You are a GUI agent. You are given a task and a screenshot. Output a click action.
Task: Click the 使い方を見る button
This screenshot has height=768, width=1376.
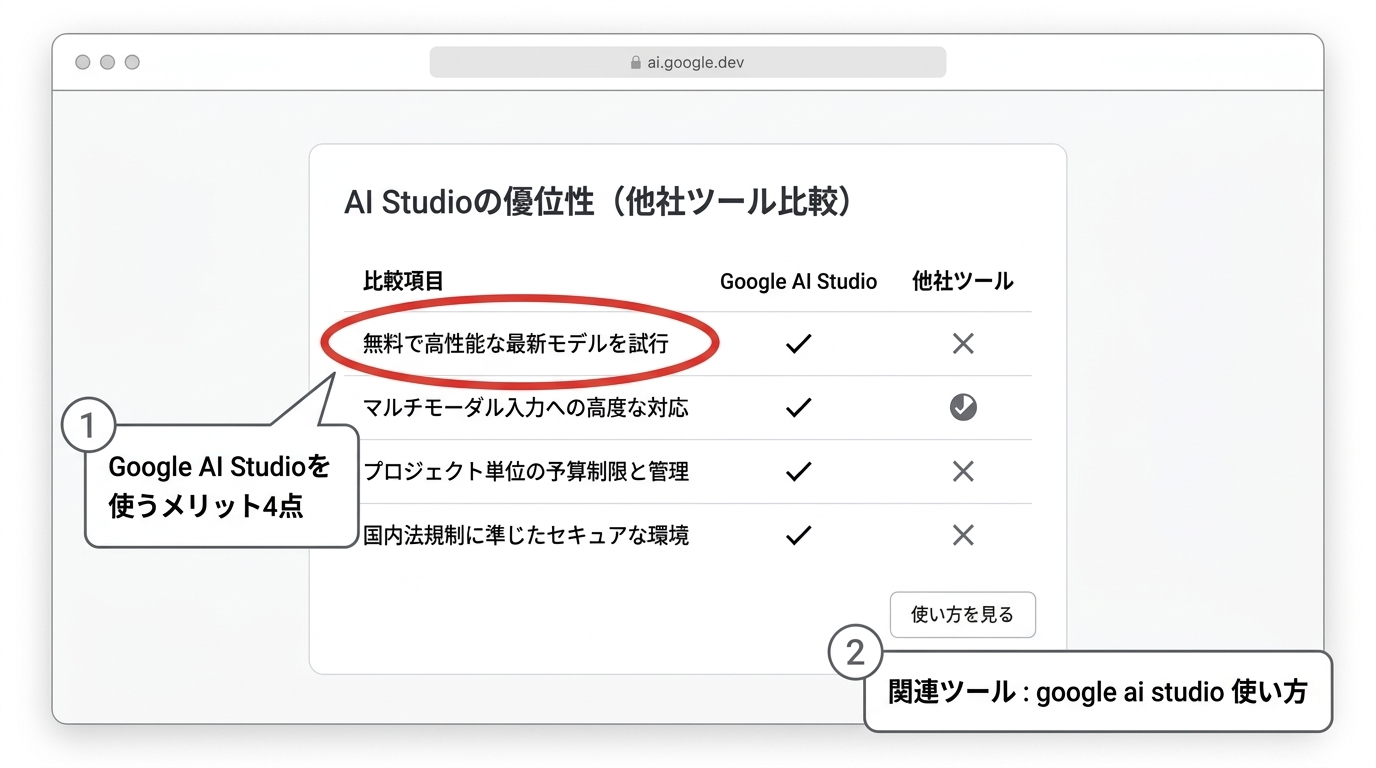point(962,614)
